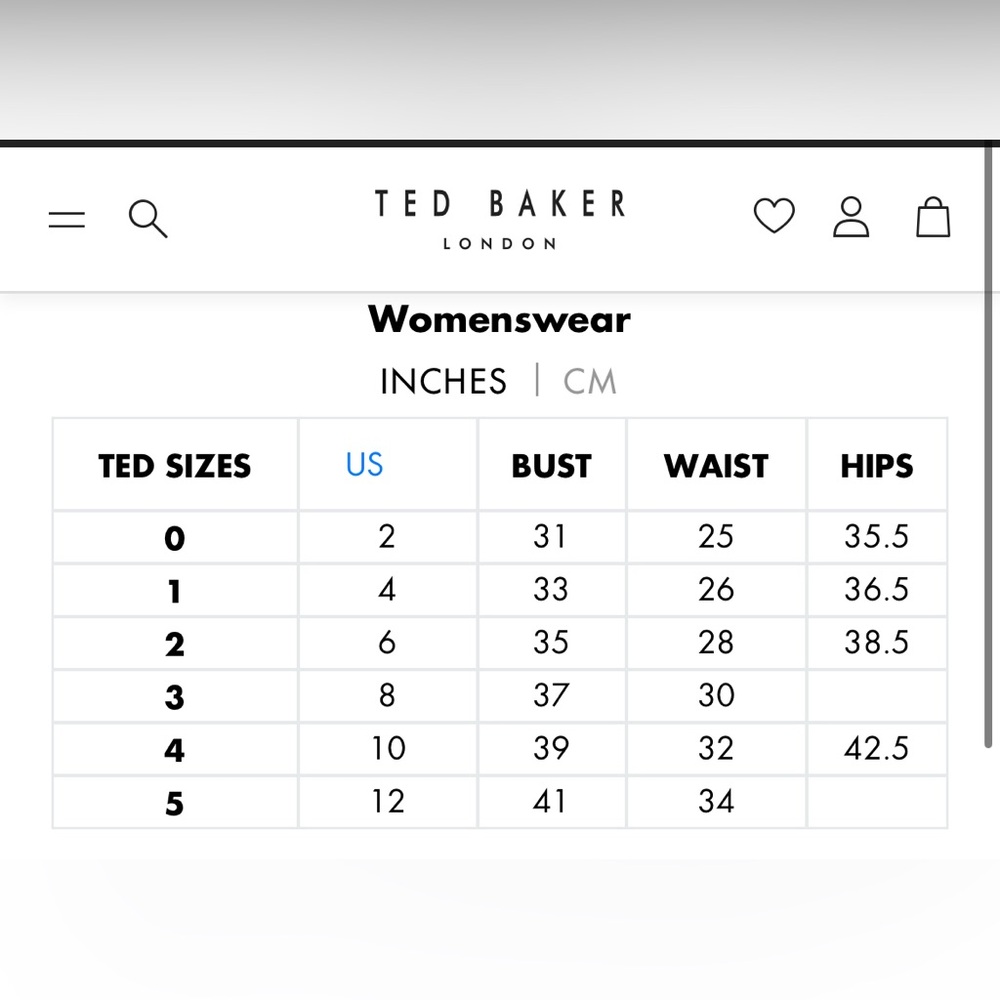Select waist value 32
The image size is (1000, 1000).
point(716,748)
